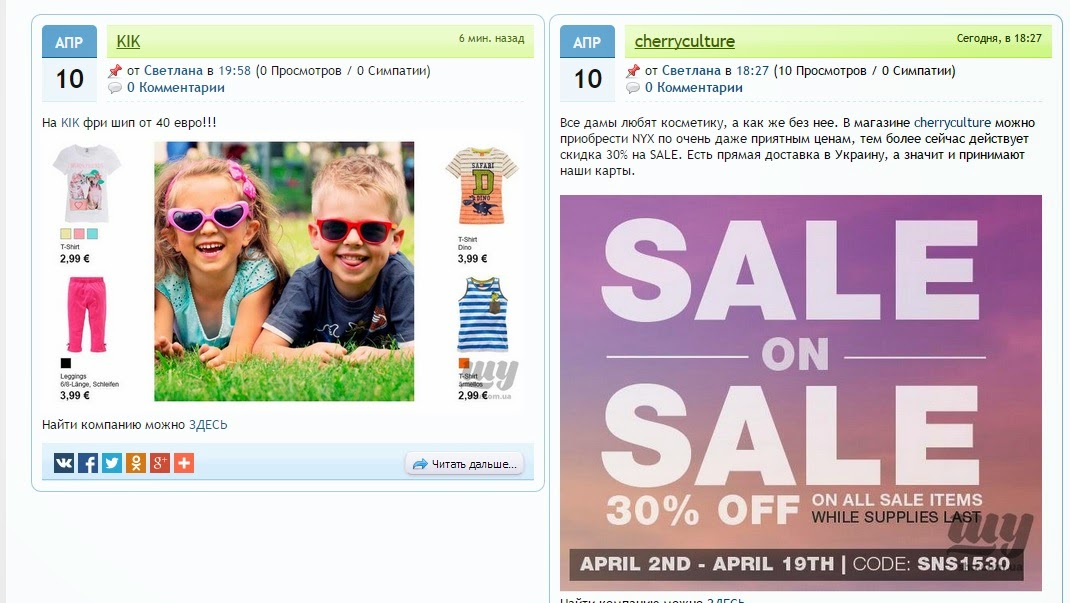Open 0 Комментарии in KIK post
Viewport: 1070px width, 603px height.
tap(175, 87)
